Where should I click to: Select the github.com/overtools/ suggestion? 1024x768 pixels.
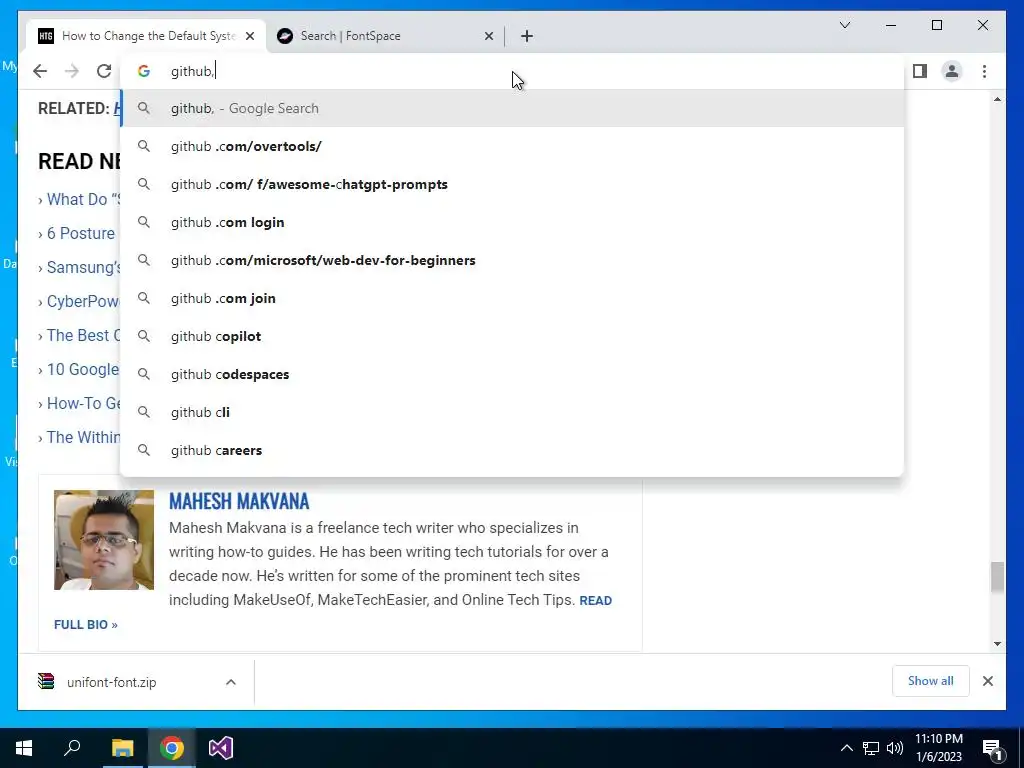(512, 146)
